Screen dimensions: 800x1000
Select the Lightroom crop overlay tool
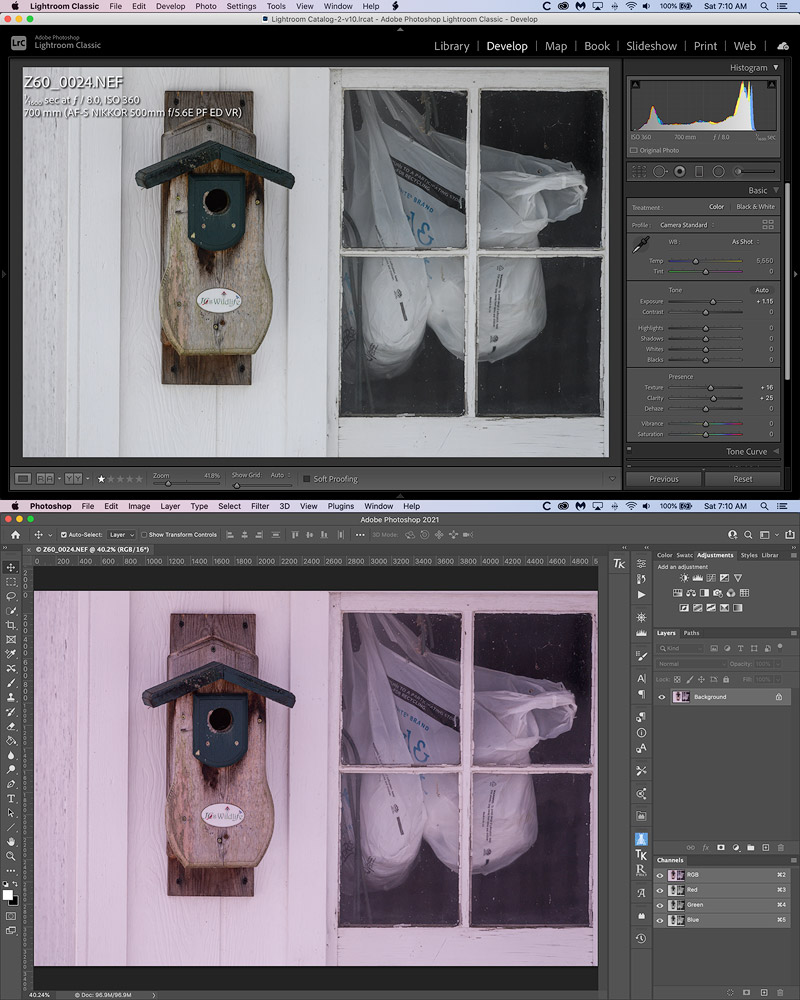pyautogui.click(x=639, y=171)
